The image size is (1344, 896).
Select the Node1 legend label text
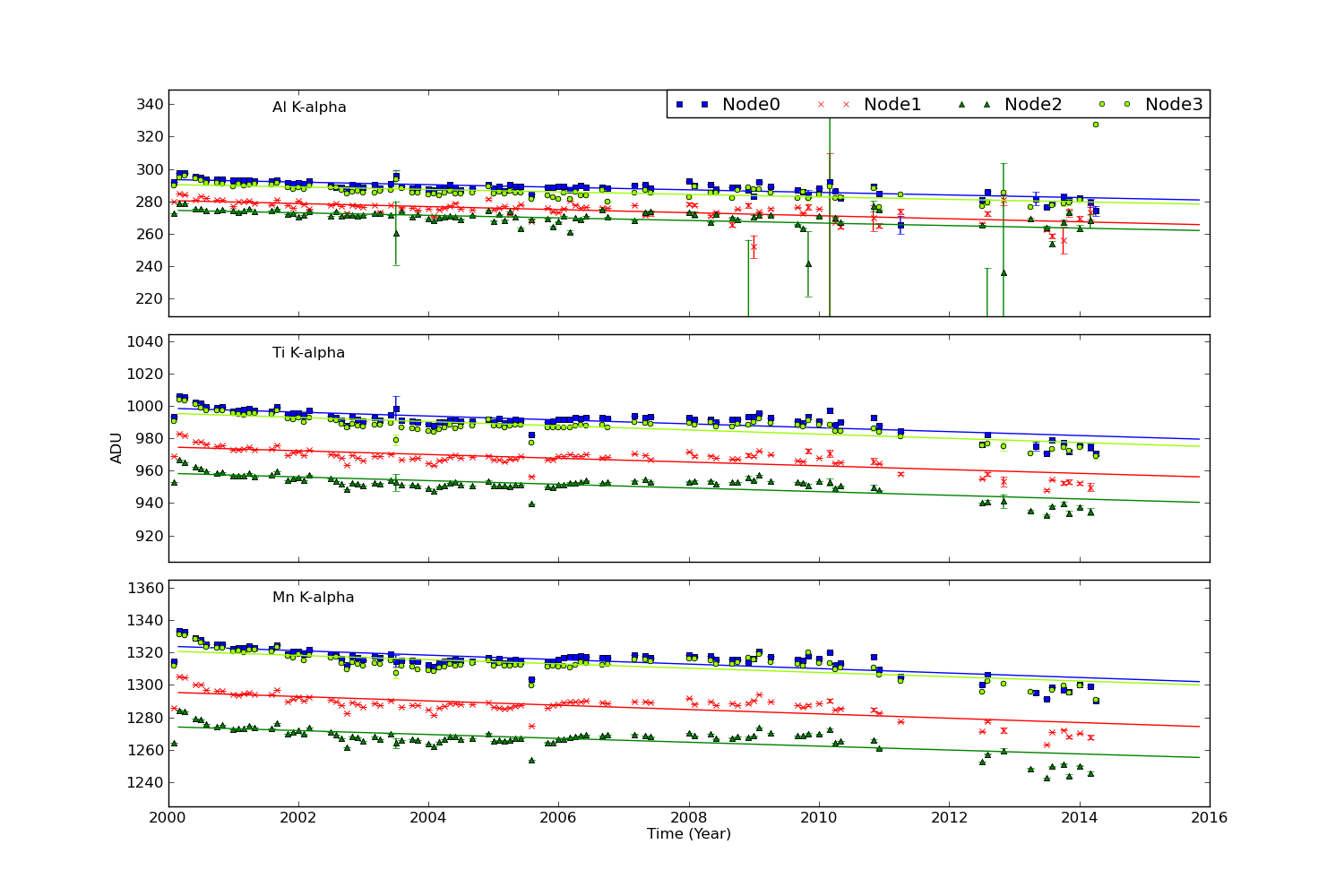coord(892,105)
